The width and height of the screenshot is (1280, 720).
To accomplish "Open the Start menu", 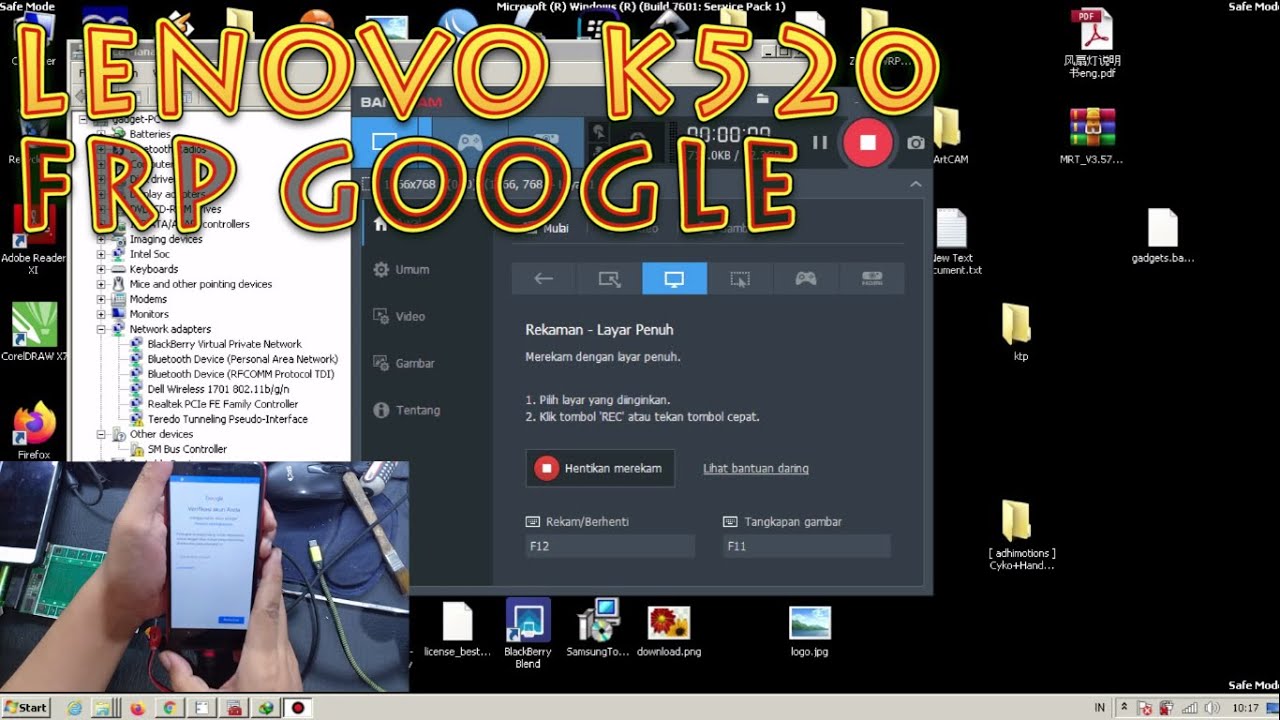I will click(26, 707).
